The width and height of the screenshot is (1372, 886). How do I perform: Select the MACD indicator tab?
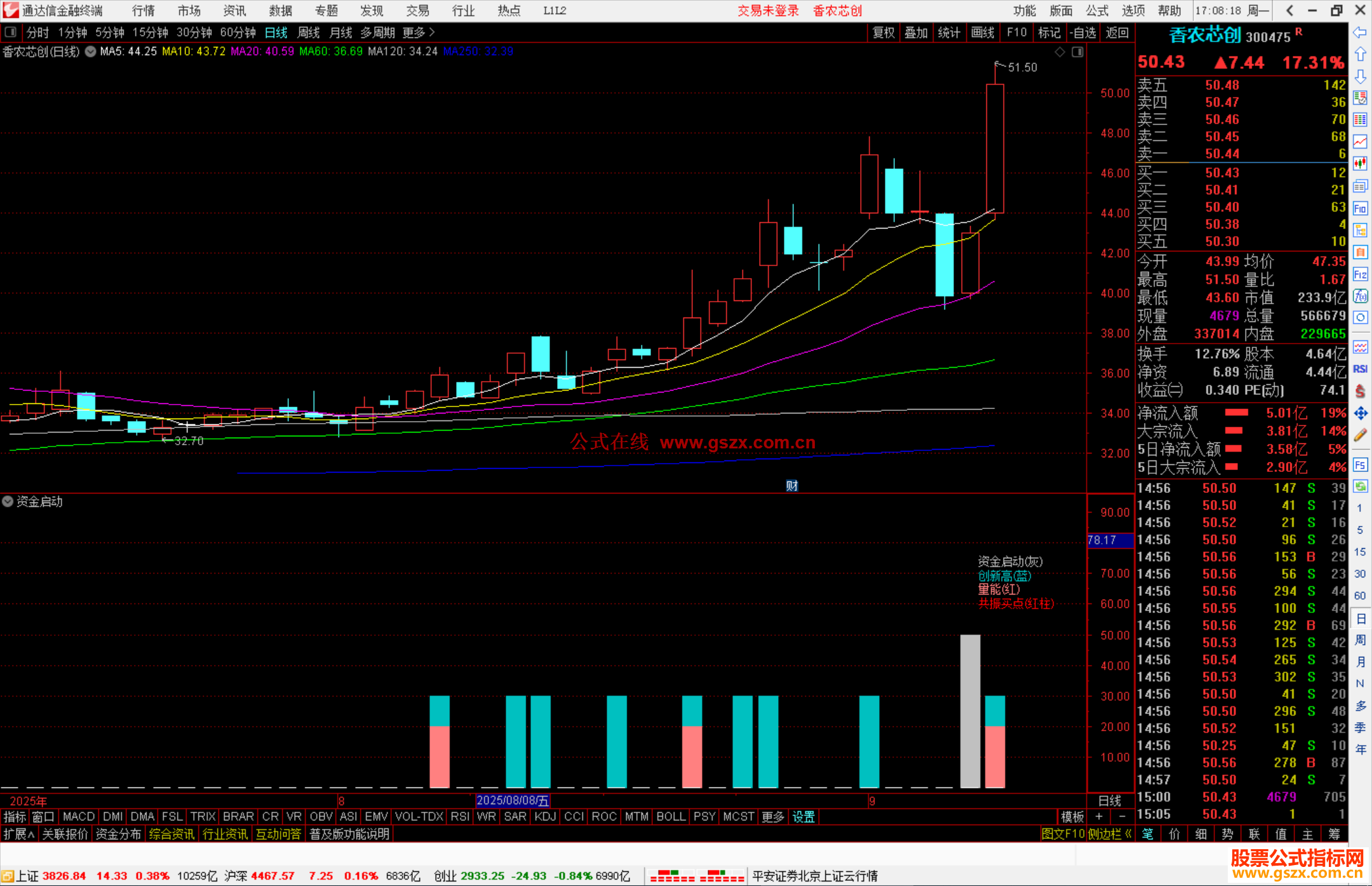pos(79,817)
